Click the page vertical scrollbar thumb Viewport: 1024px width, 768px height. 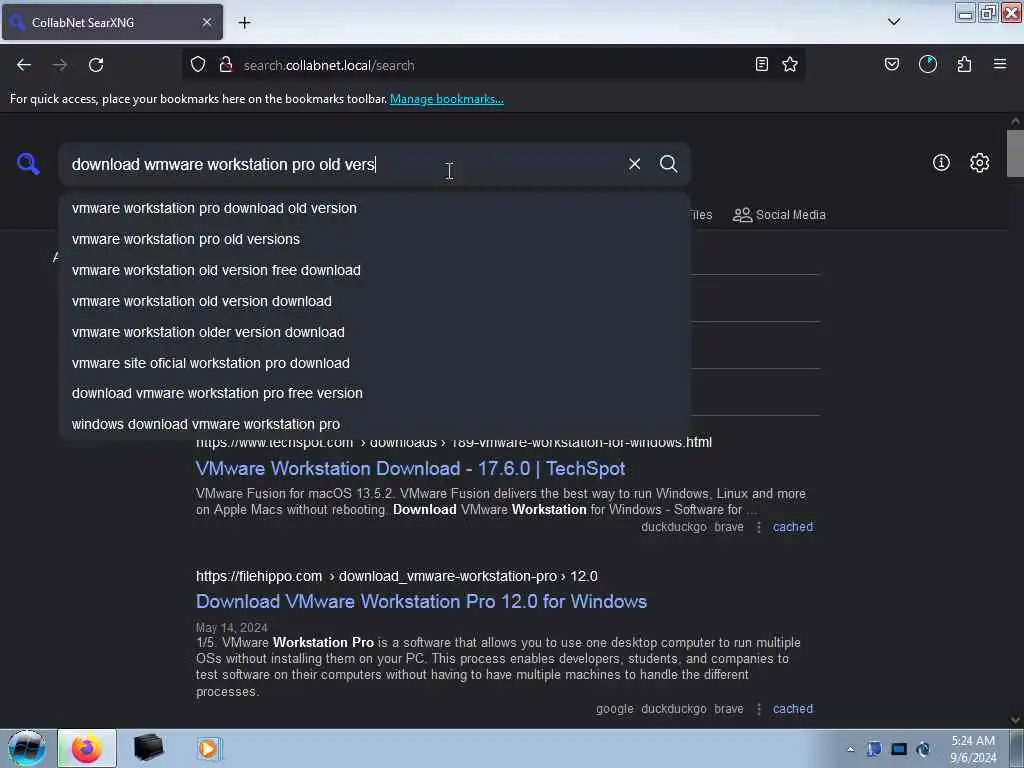[x=1015, y=153]
